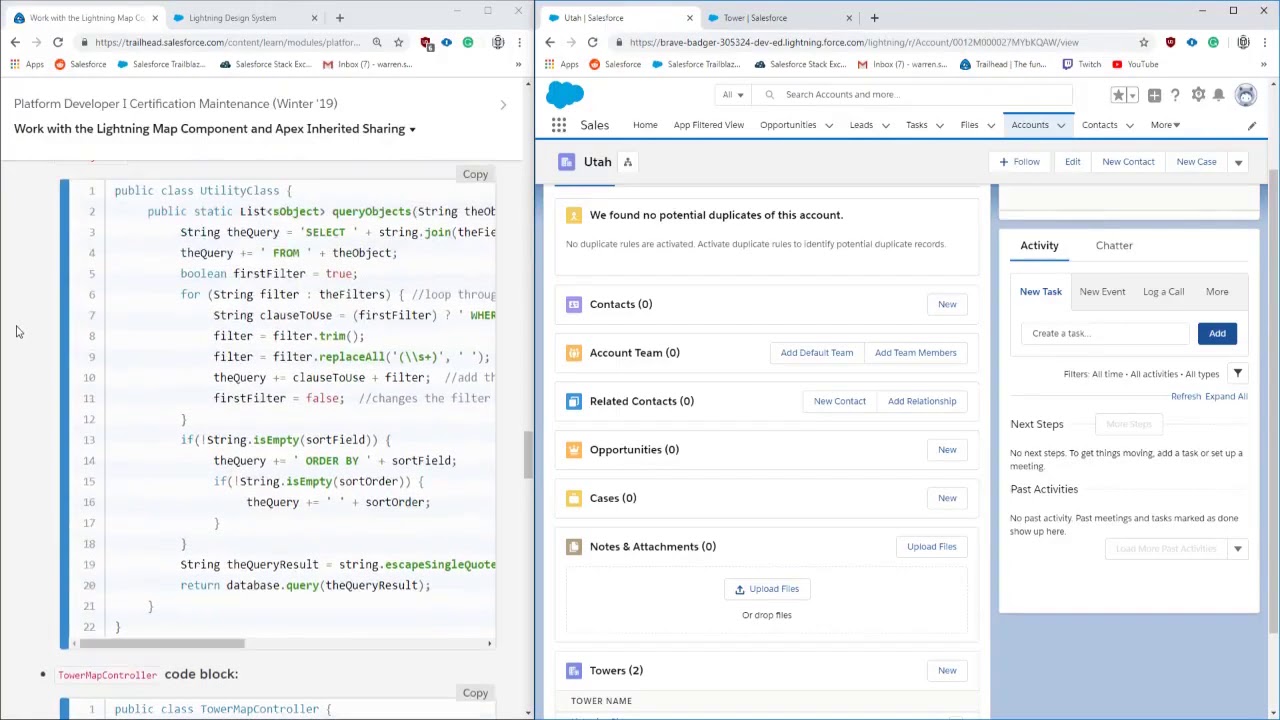Image resolution: width=1280 pixels, height=720 pixels.
Task: Click the Refresh link in the activity timeline
Action: tap(1186, 397)
